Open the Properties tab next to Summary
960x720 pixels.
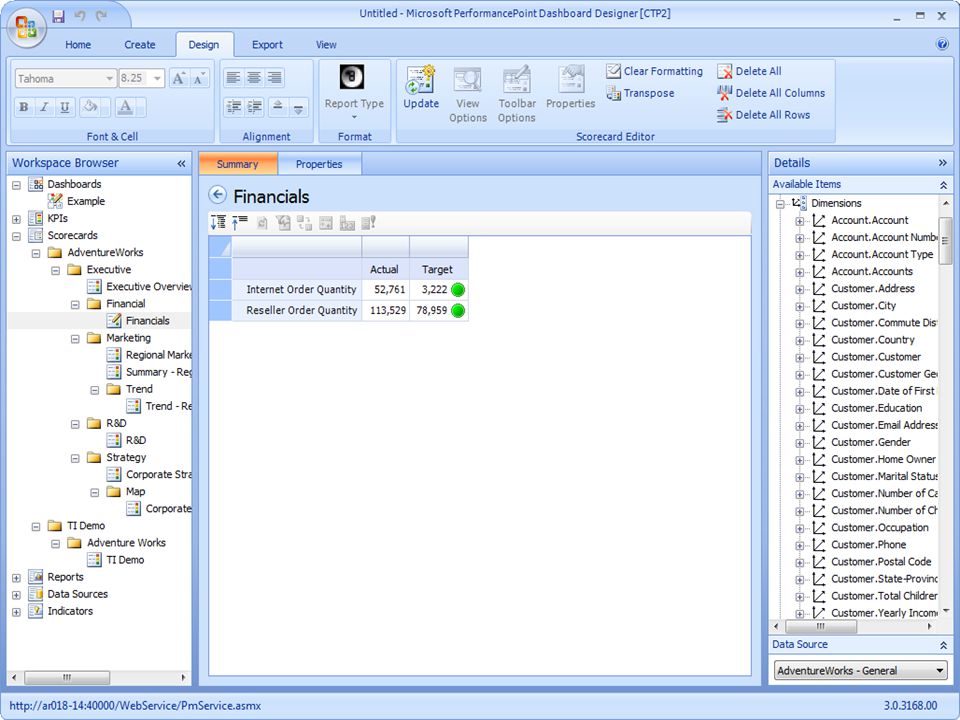(x=319, y=164)
